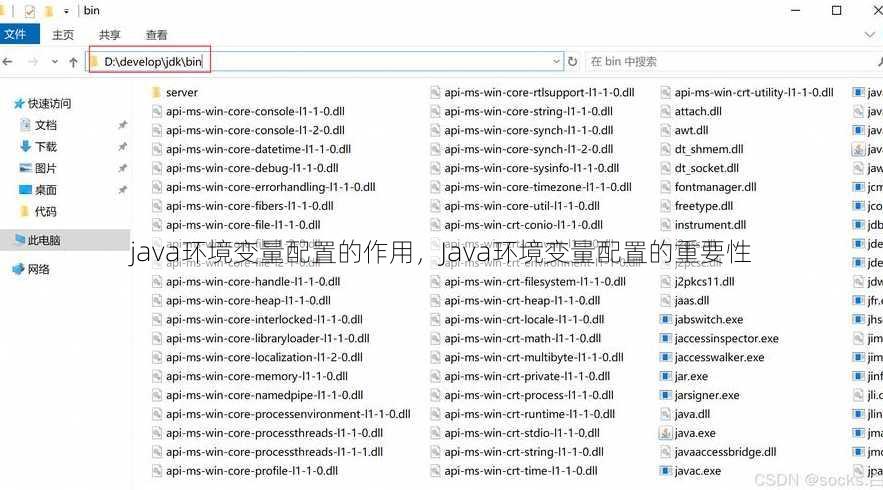Select the jaccessinspector.exe file icon

(666, 338)
